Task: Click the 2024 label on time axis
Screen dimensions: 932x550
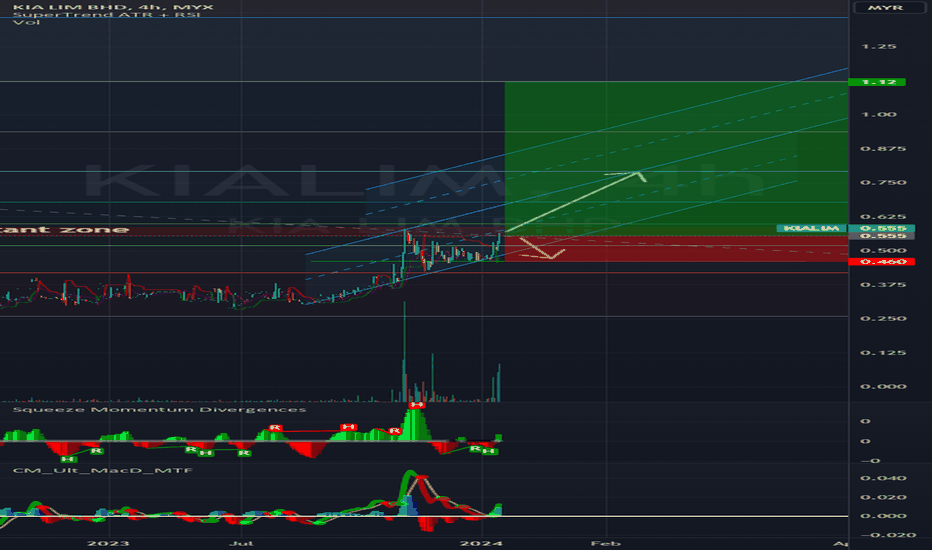Action: 482,543
